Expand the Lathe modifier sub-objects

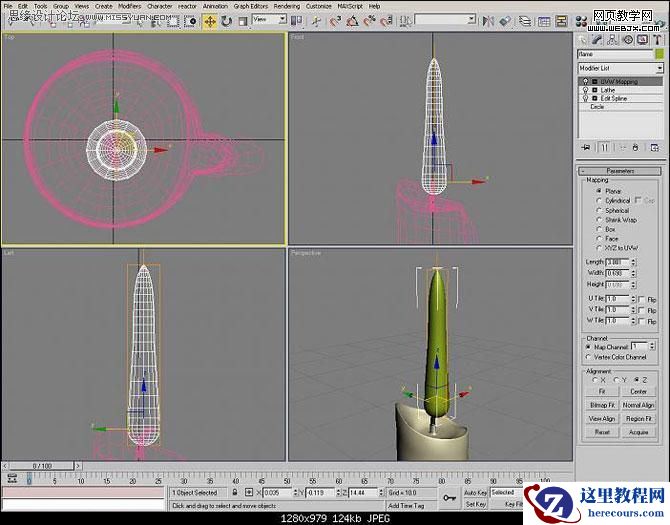click(594, 90)
